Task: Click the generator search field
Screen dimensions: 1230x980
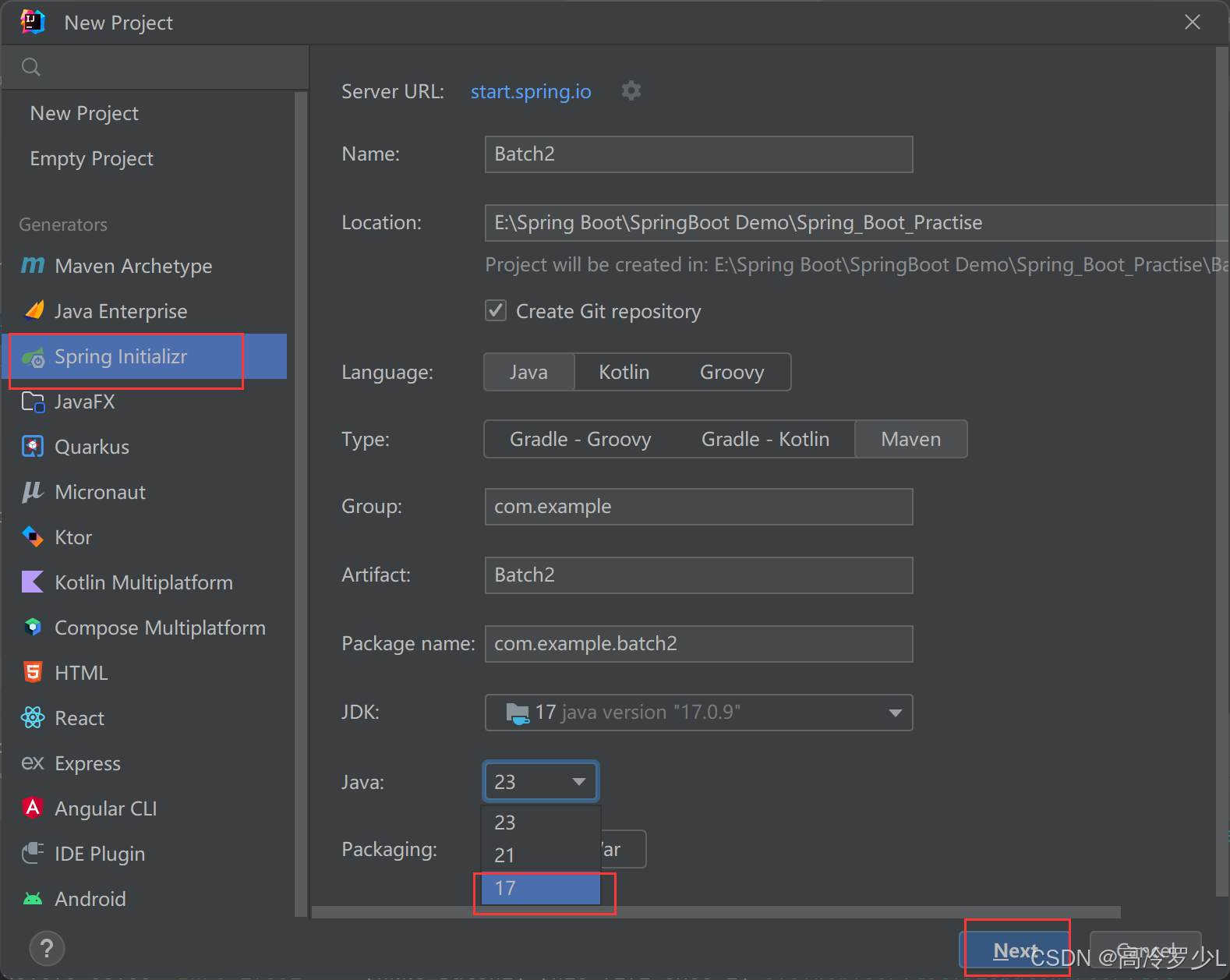Action: [x=155, y=67]
